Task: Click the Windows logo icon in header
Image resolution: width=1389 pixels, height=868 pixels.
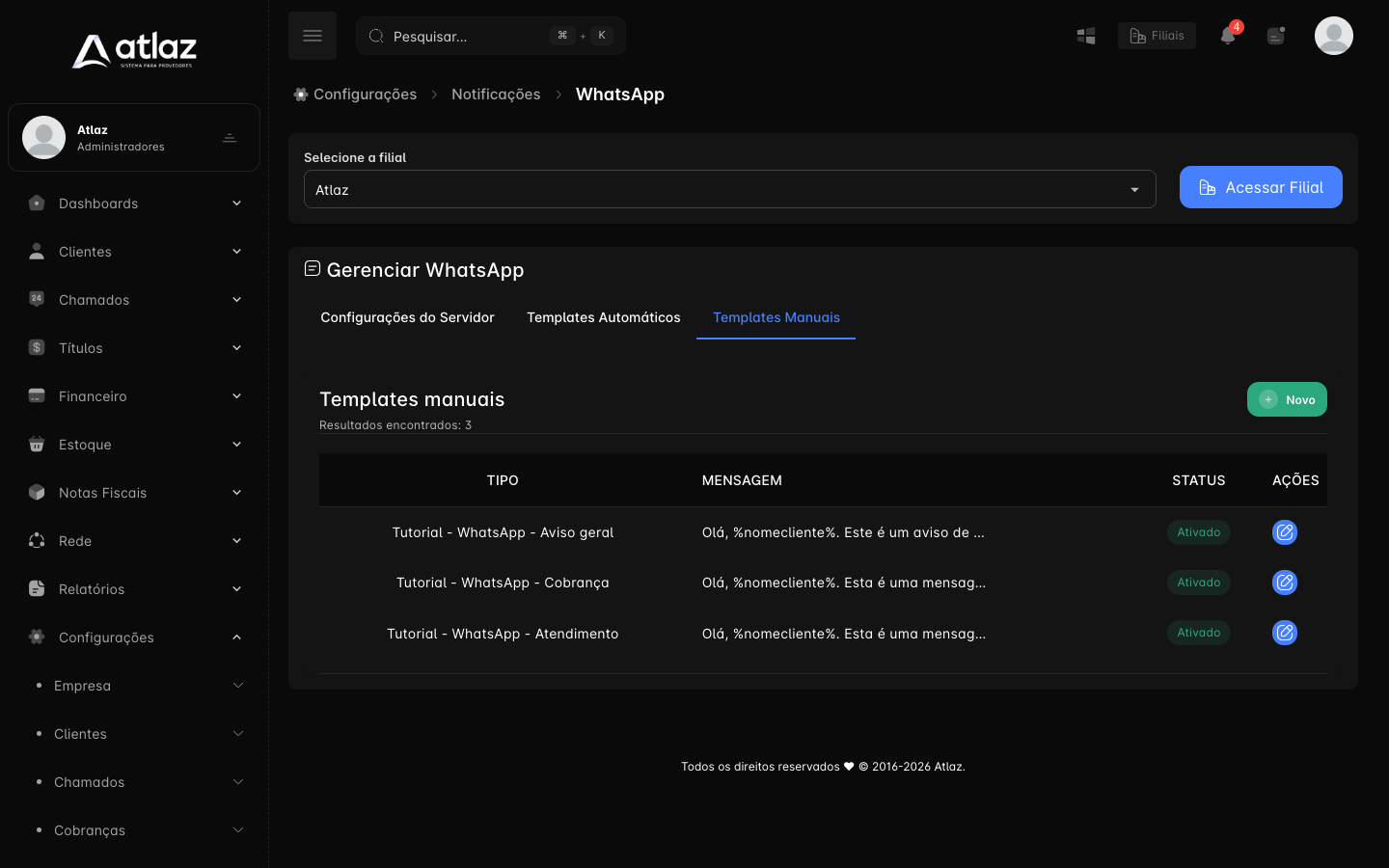Action: [x=1086, y=36]
